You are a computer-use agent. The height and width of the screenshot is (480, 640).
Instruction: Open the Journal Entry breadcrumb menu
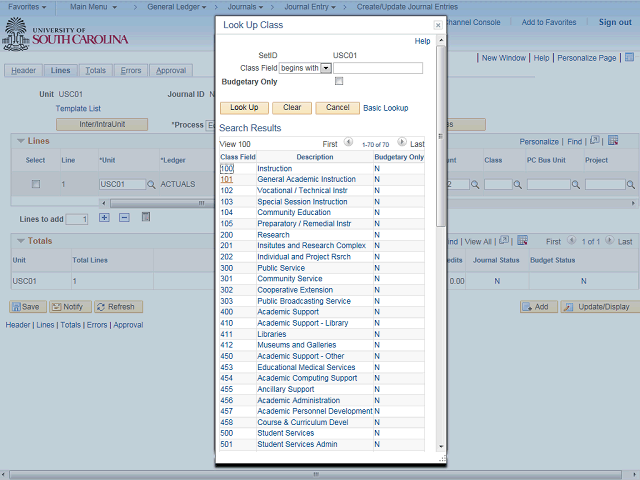pos(310,7)
